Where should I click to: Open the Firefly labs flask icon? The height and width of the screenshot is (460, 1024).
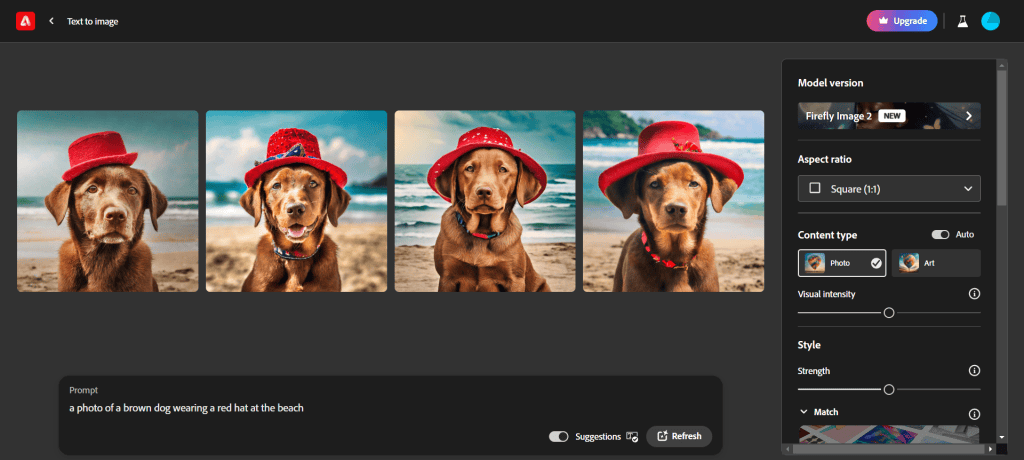(x=963, y=21)
